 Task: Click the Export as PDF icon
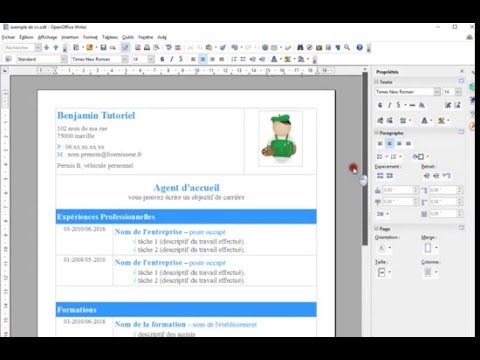click(138, 48)
